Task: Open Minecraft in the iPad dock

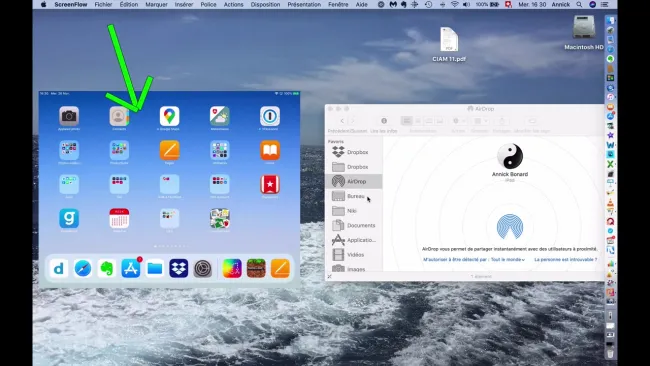Action: (256, 269)
